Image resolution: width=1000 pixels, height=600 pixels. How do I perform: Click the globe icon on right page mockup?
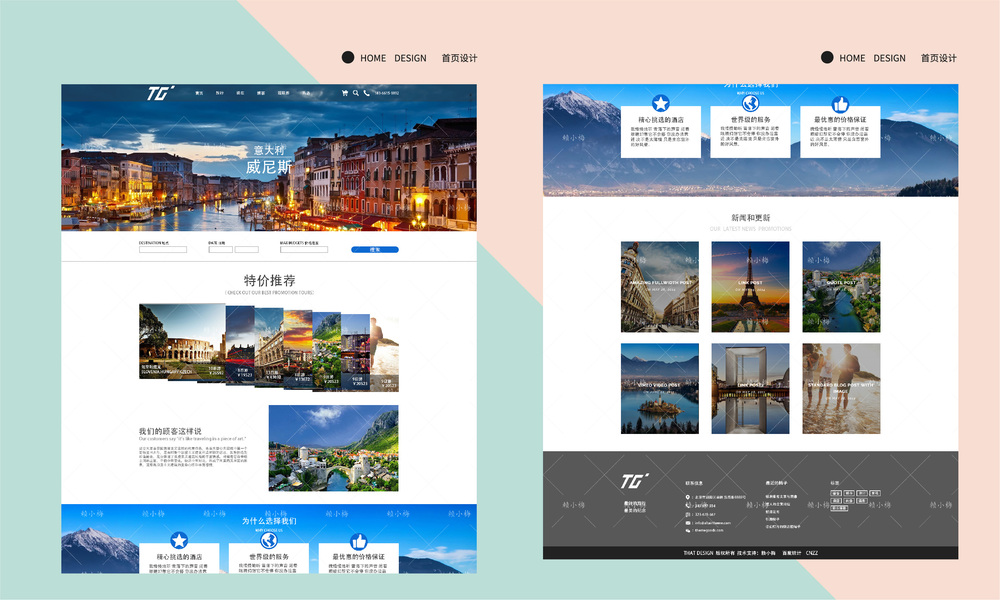[x=751, y=103]
